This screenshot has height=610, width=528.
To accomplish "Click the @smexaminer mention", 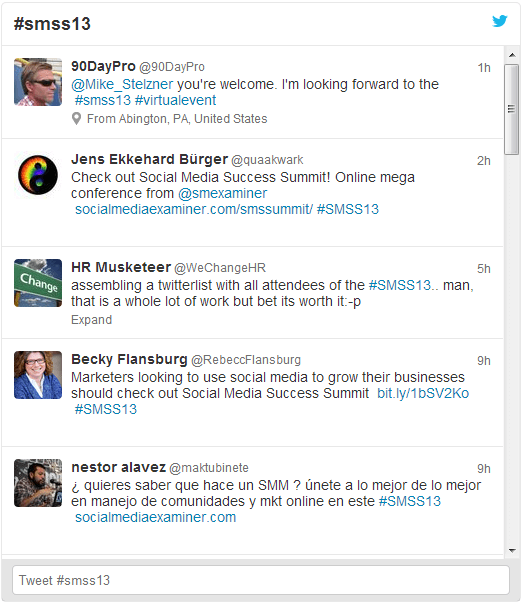I will (223, 193).
